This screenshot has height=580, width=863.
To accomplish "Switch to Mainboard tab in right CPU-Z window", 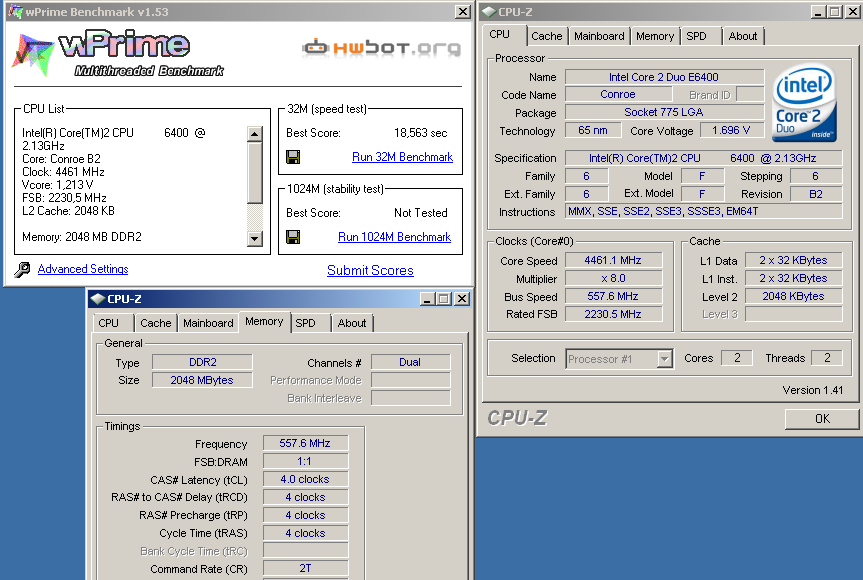I will [599, 36].
